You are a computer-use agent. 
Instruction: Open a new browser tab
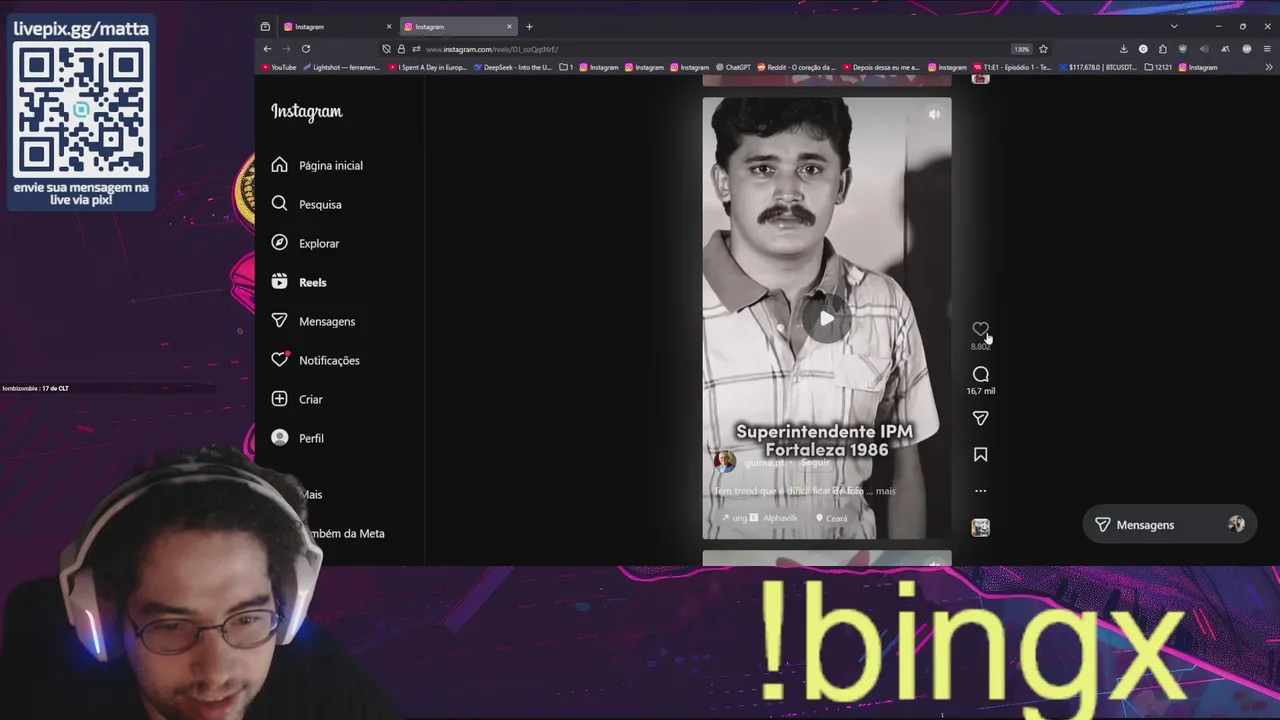529,27
